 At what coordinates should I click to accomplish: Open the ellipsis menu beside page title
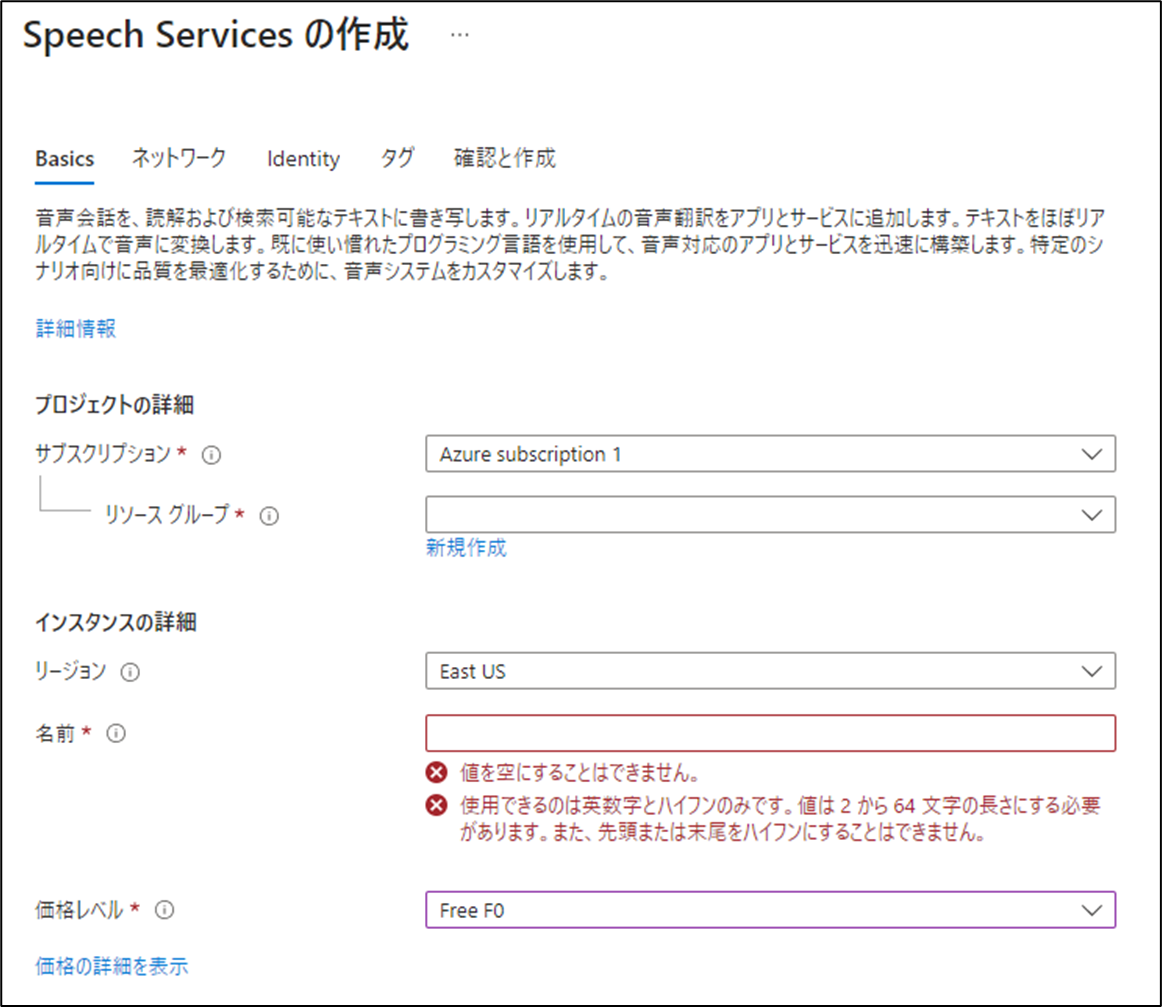459,35
